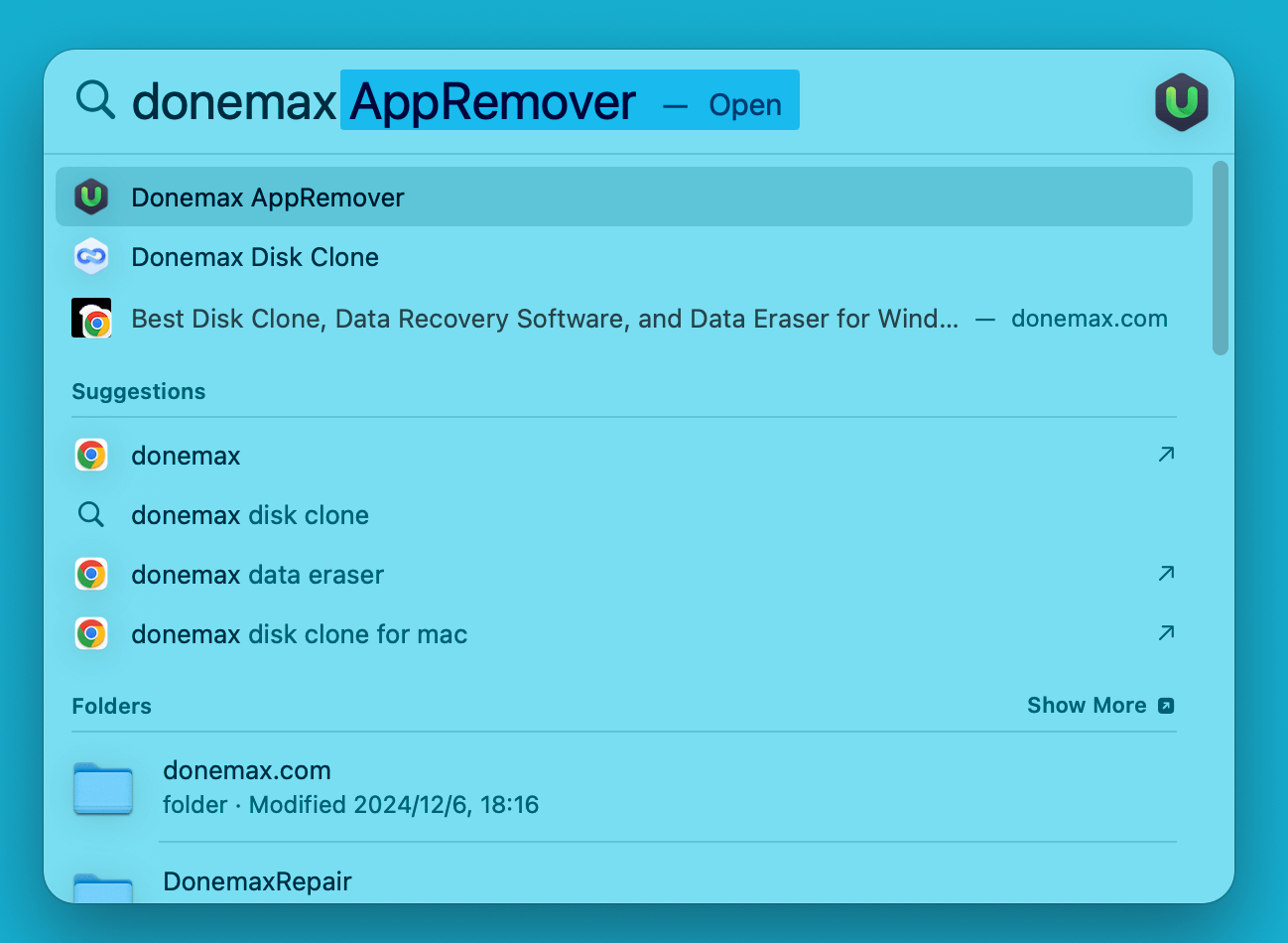Screen dimensions: 1288x943
Task: Click the arrow next to donemax data eraser
Action: pos(1166,574)
